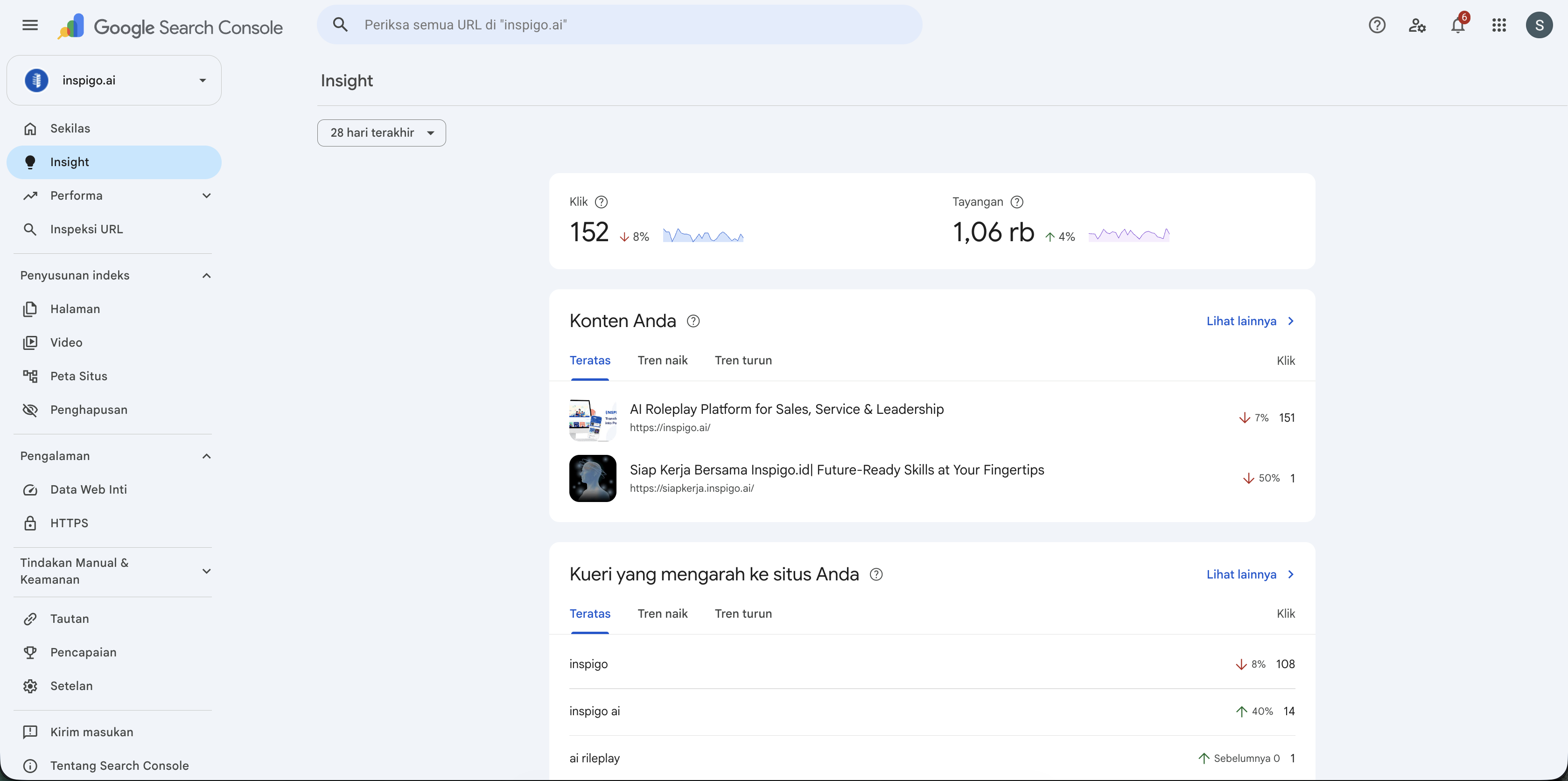Click the Halaman pages icon
The width and height of the screenshot is (1568, 781).
(30, 309)
